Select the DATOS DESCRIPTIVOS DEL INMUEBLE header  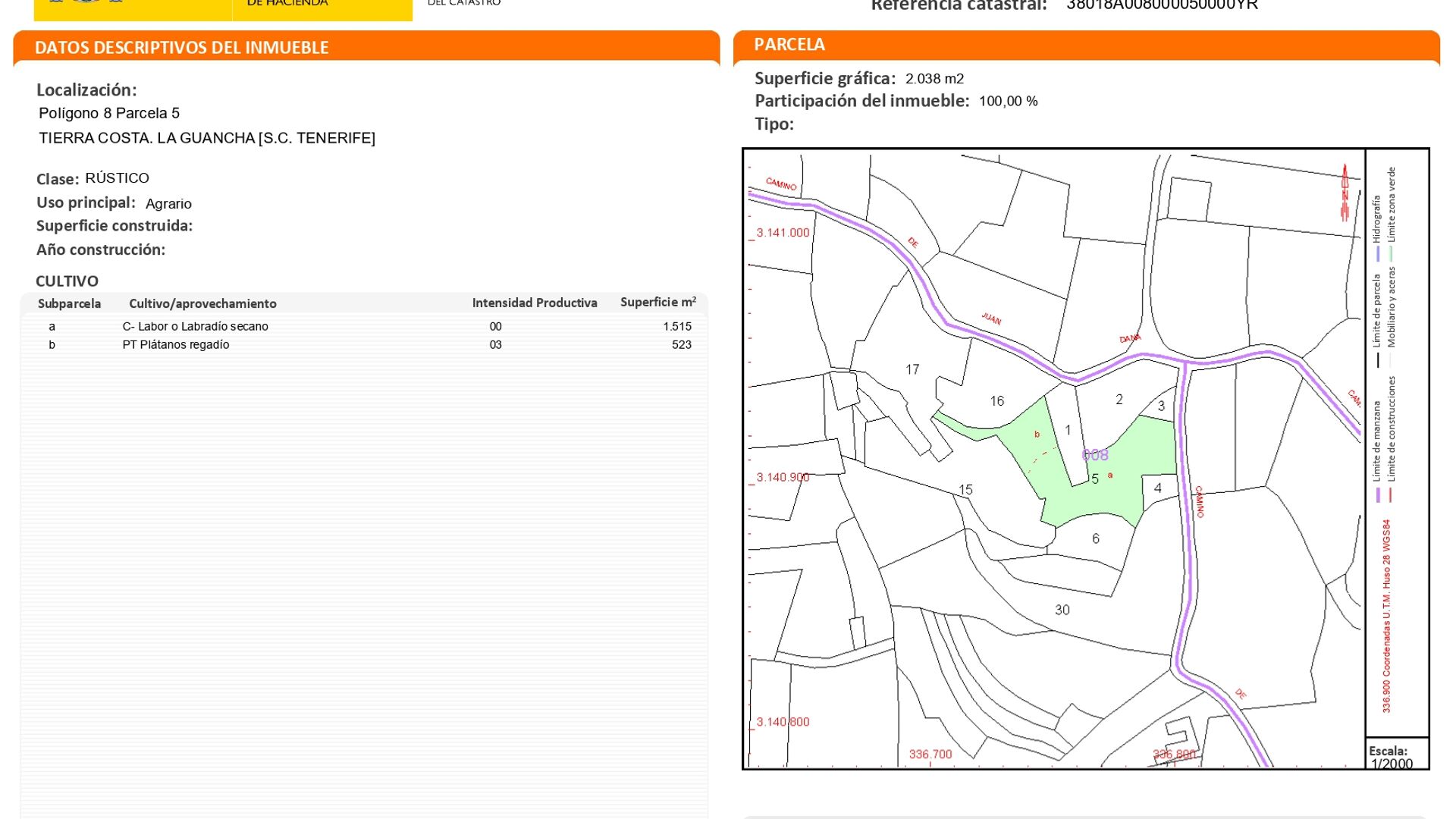182,48
